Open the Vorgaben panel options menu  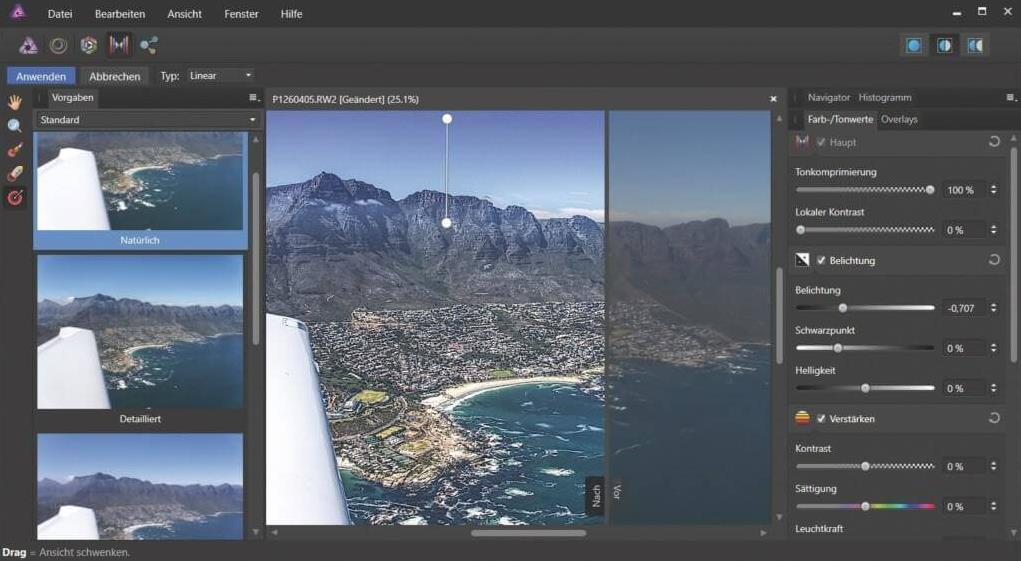254,98
